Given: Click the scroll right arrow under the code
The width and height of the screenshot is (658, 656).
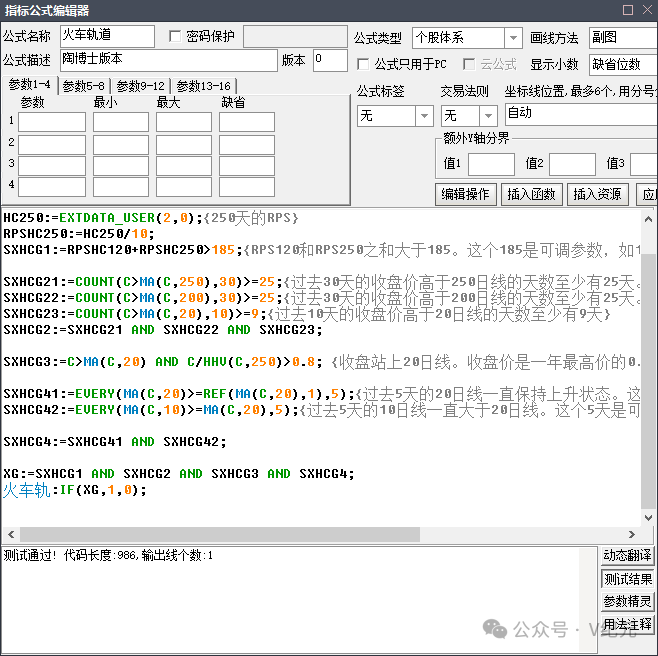Looking at the screenshot, I should (632, 534).
